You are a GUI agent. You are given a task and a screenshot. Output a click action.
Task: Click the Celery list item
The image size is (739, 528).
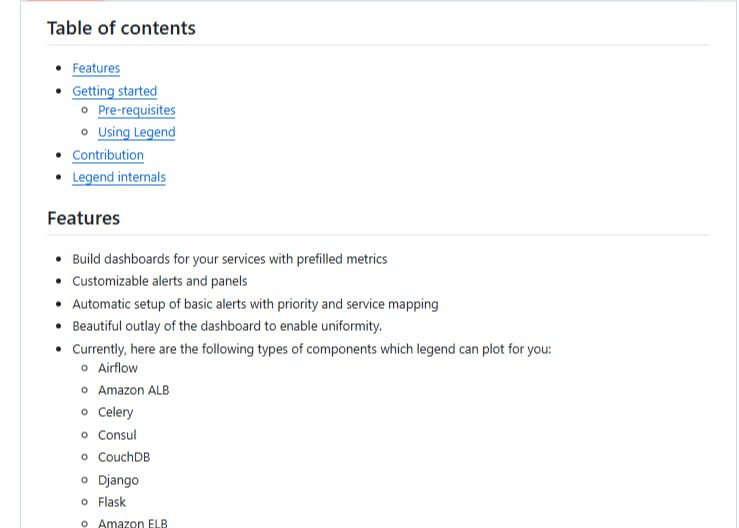tap(115, 412)
